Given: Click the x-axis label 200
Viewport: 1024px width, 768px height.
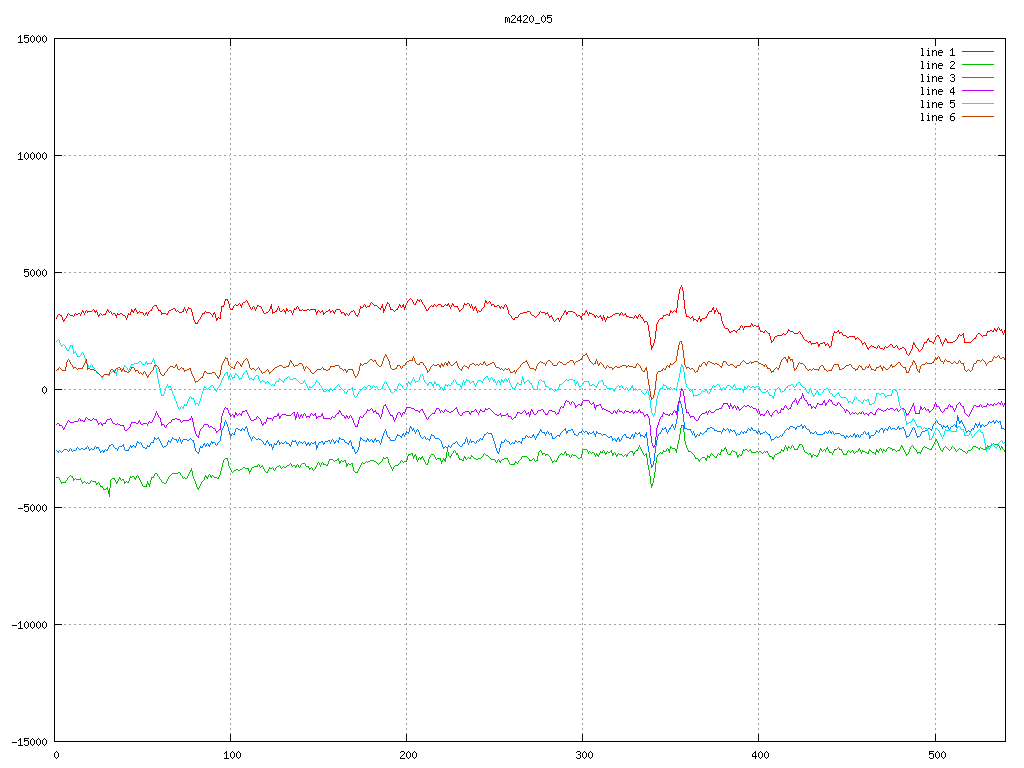Looking at the screenshot, I should click(x=408, y=756).
